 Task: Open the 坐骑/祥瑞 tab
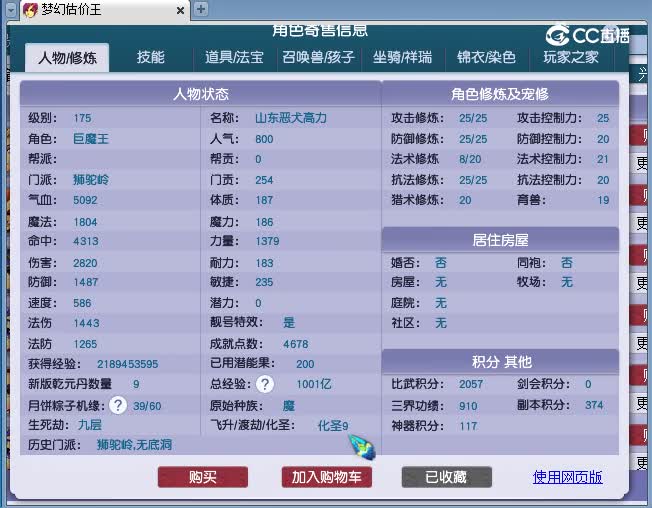coord(403,57)
